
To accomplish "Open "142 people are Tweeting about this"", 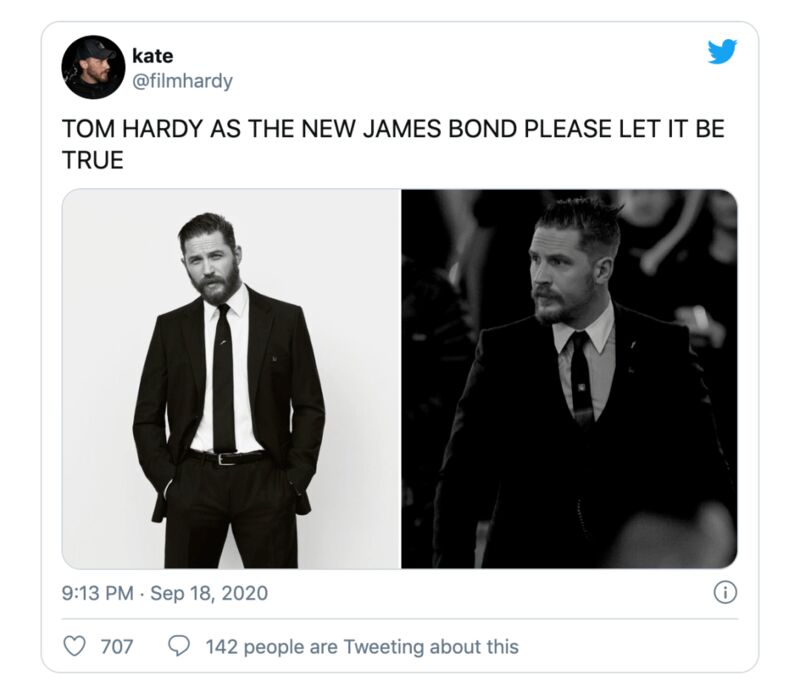I will pyautogui.click(x=362, y=646).
